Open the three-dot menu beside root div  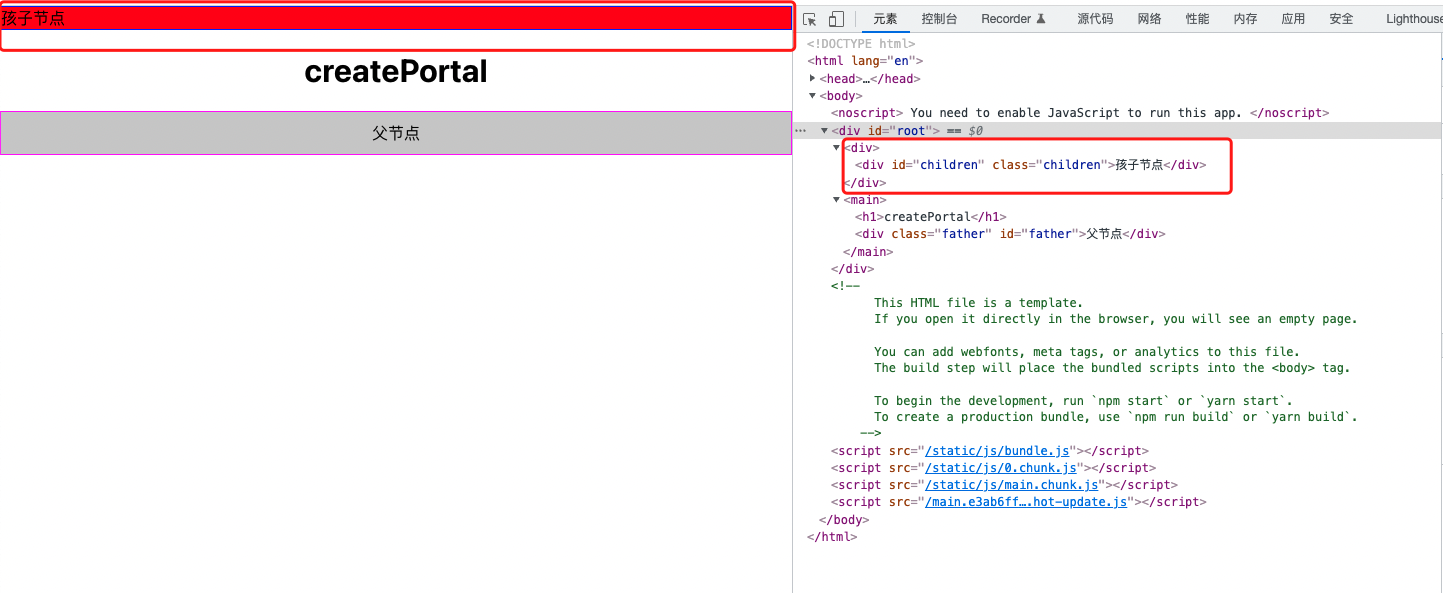[800, 131]
